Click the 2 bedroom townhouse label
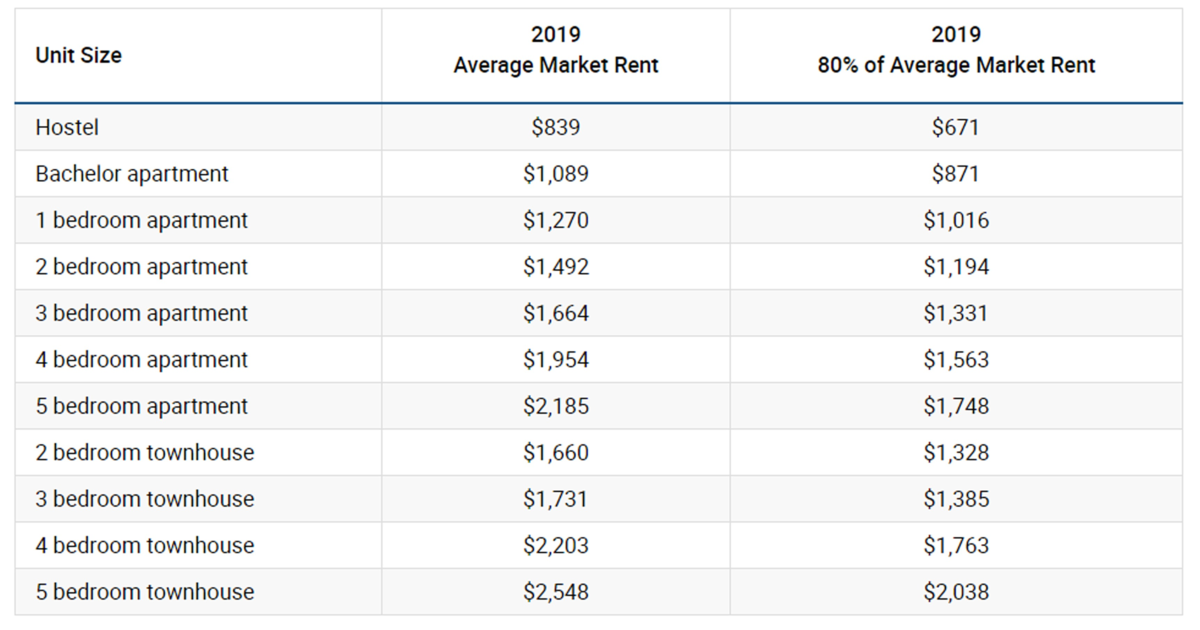1200x630 pixels. [x=144, y=453]
